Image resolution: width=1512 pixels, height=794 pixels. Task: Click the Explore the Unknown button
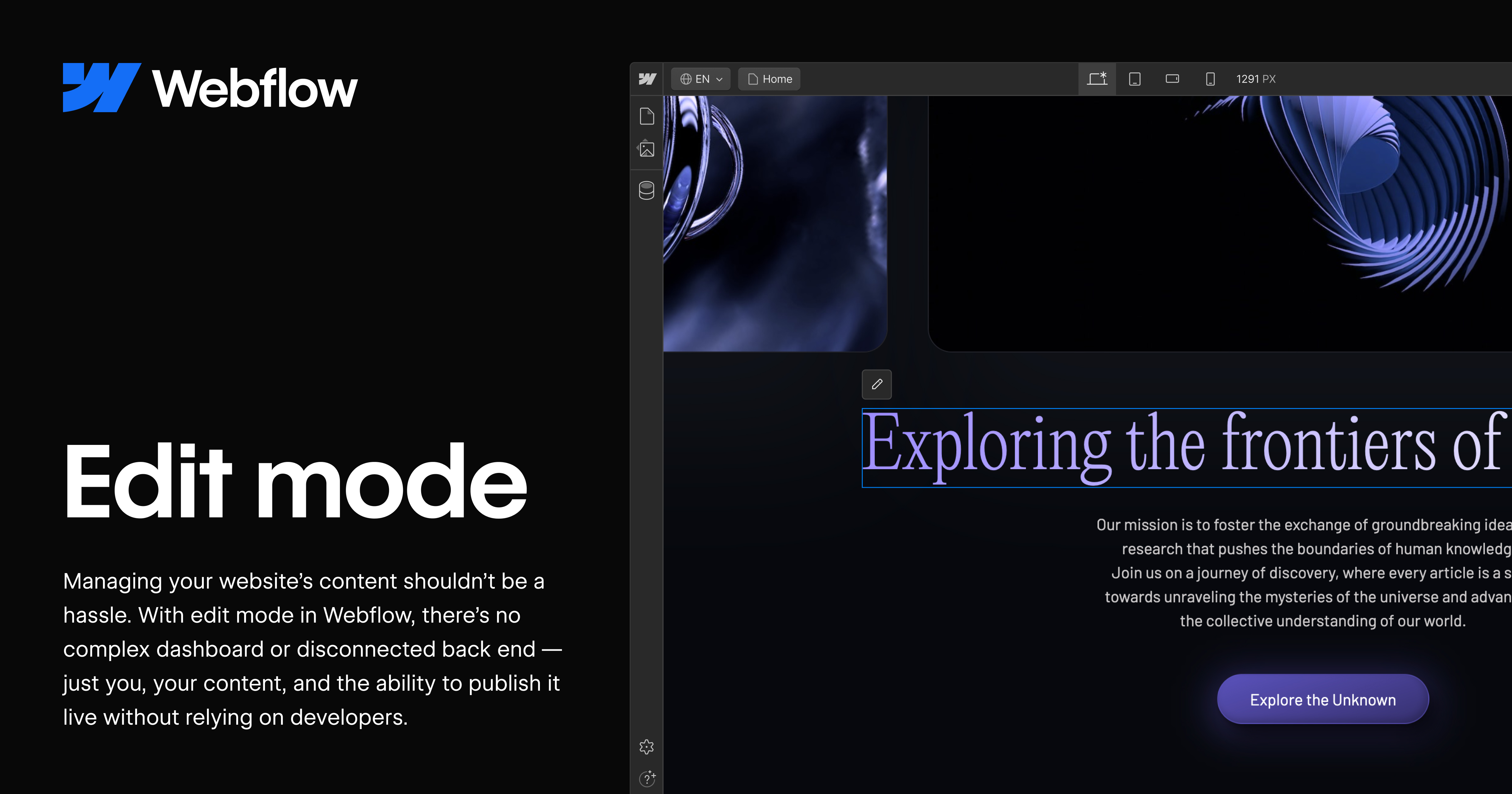(1322, 699)
